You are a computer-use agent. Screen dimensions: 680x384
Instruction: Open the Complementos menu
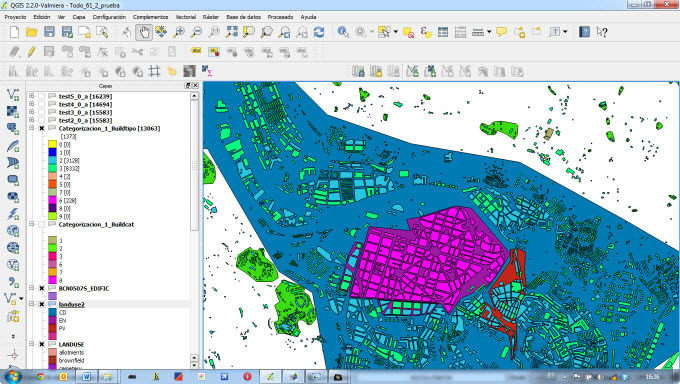150,17
